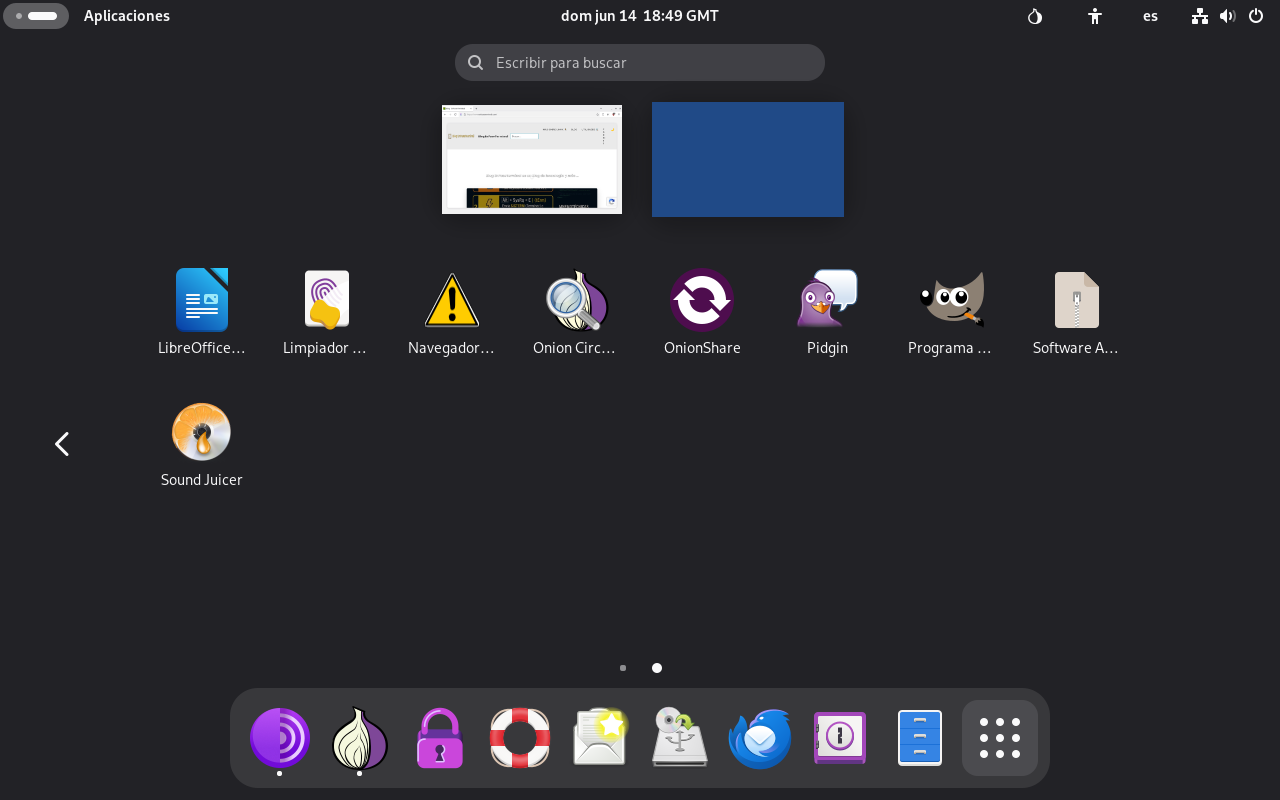The height and width of the screenshot is (800, 1280).
Task: Click the white onion icon in the dock
Action: point(360,738)
